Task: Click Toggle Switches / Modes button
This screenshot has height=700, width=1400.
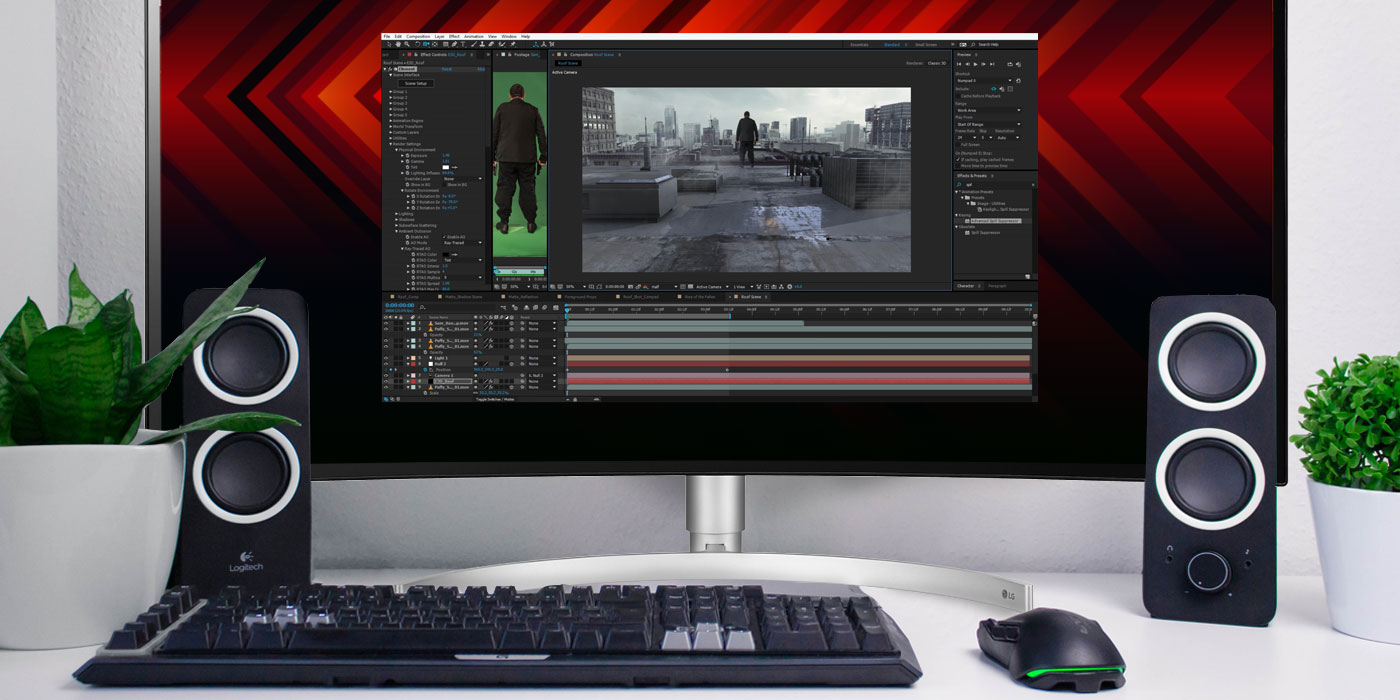Action: coord(494,399)
